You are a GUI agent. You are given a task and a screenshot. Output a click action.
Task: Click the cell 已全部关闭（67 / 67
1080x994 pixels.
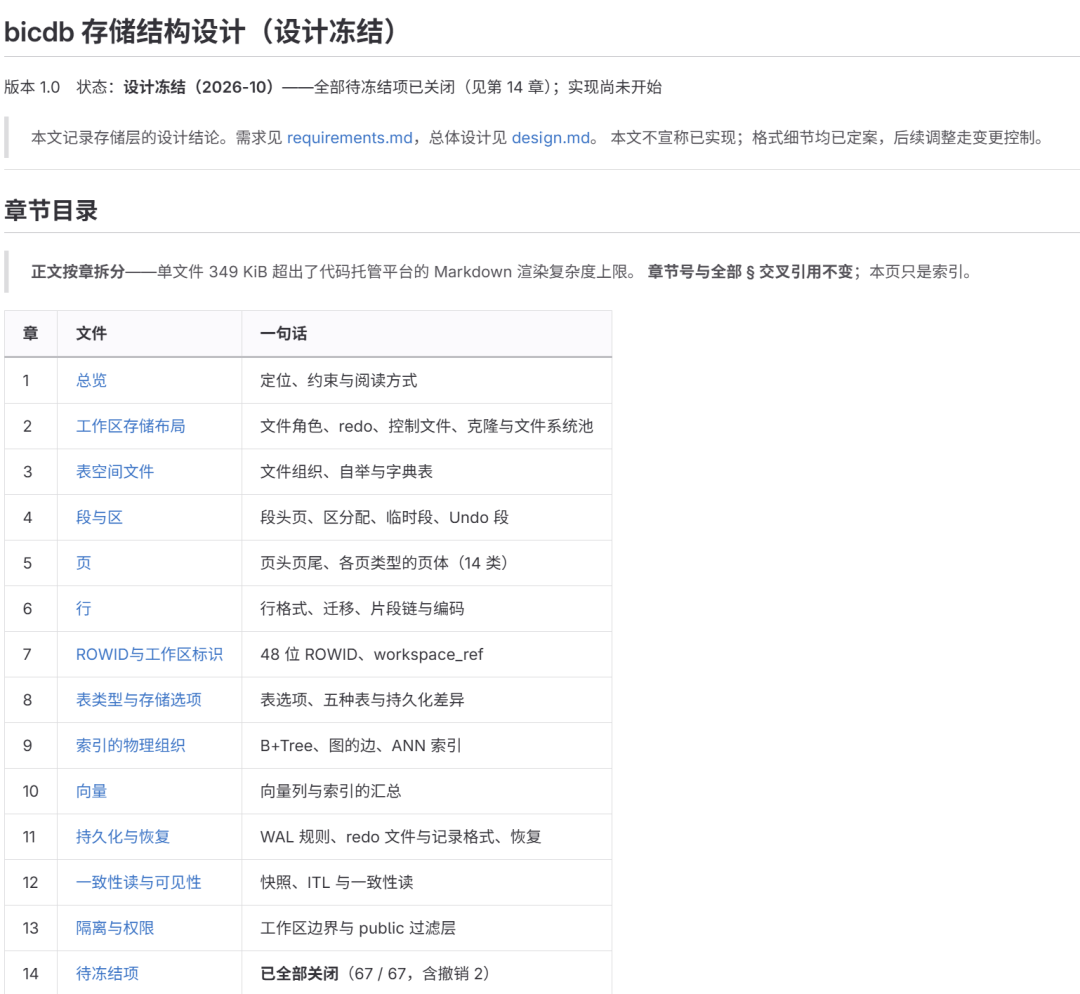point(426,973)
